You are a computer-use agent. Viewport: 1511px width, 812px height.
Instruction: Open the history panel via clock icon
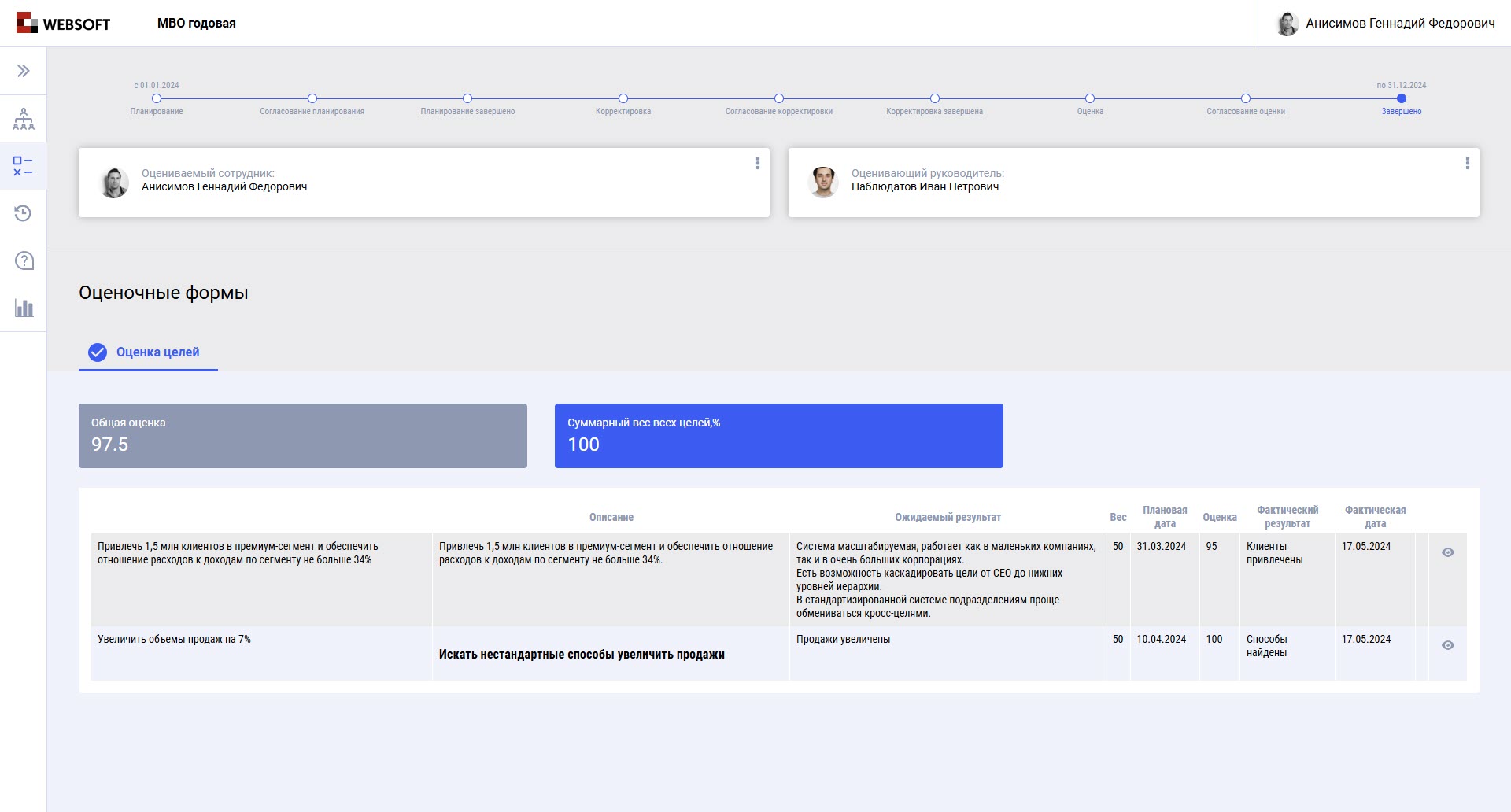coord(24,212)
